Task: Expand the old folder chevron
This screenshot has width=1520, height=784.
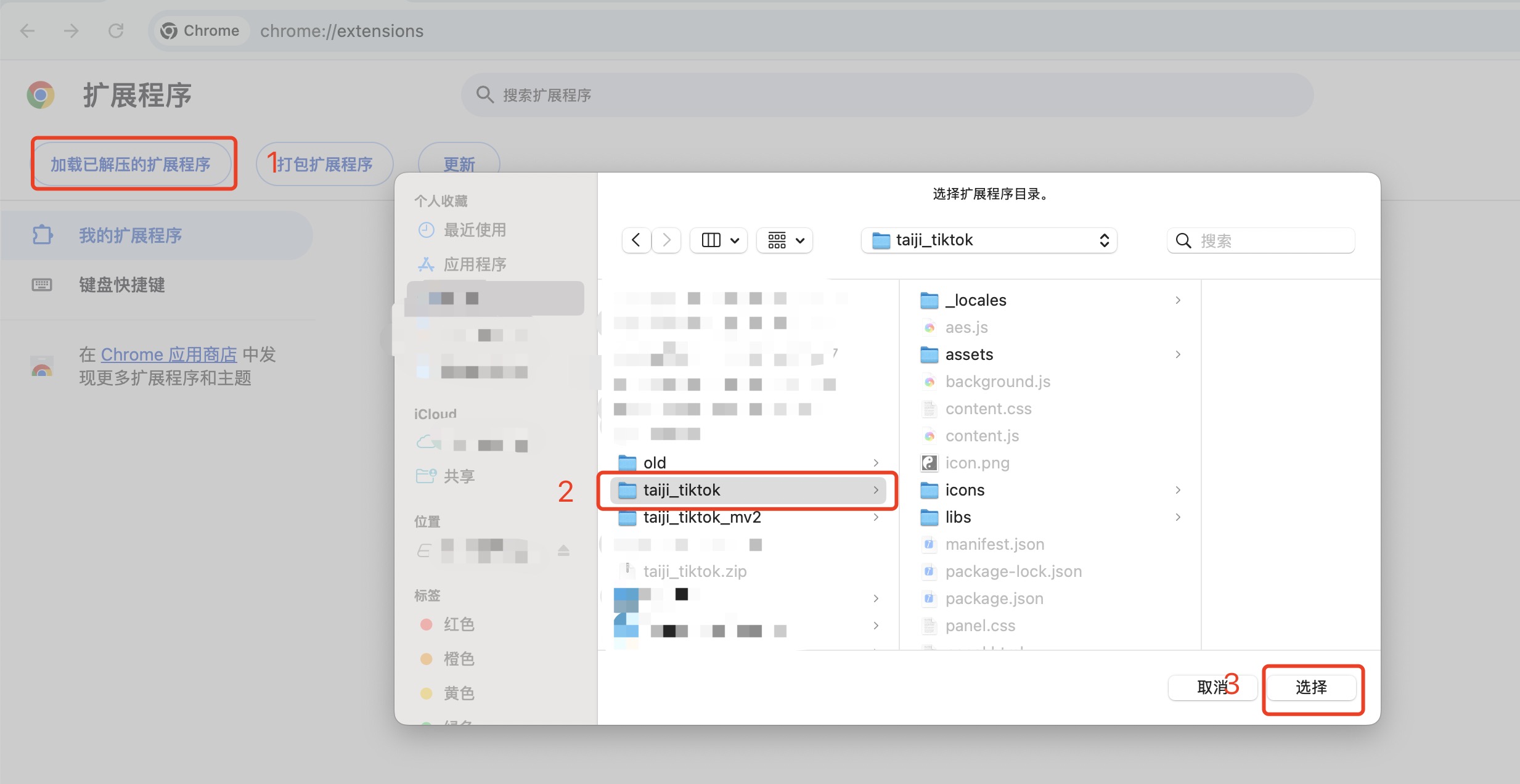Action: (876, 463)
